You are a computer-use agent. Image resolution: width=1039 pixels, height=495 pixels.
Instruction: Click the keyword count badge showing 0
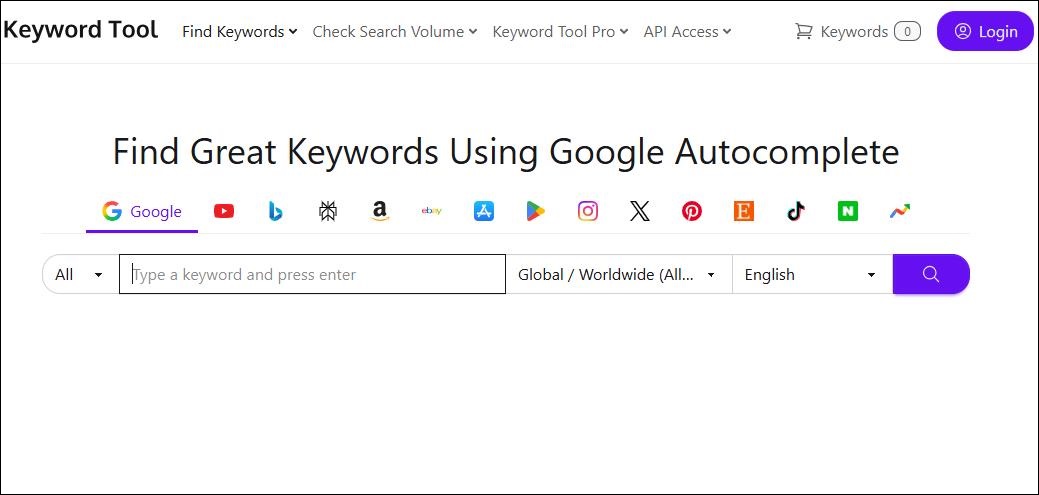[907, 31]
